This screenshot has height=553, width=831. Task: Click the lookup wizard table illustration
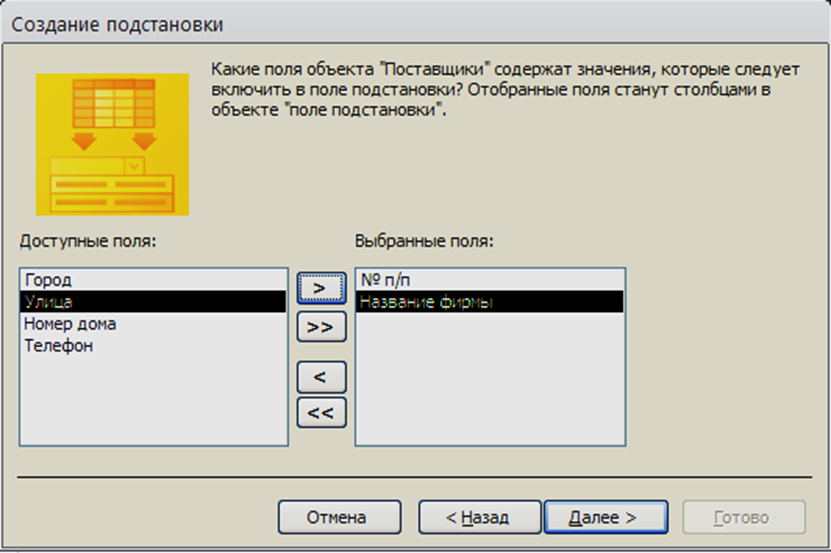[x=112, y=144]
